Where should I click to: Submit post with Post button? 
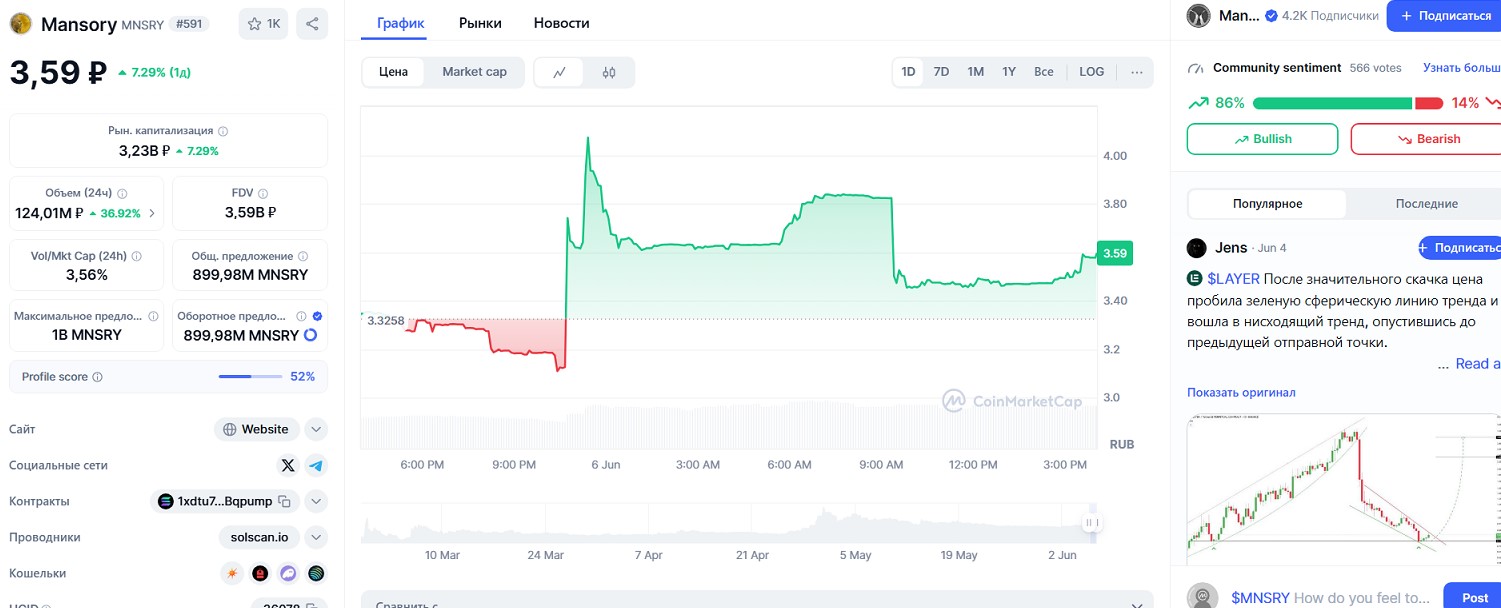1473,597
